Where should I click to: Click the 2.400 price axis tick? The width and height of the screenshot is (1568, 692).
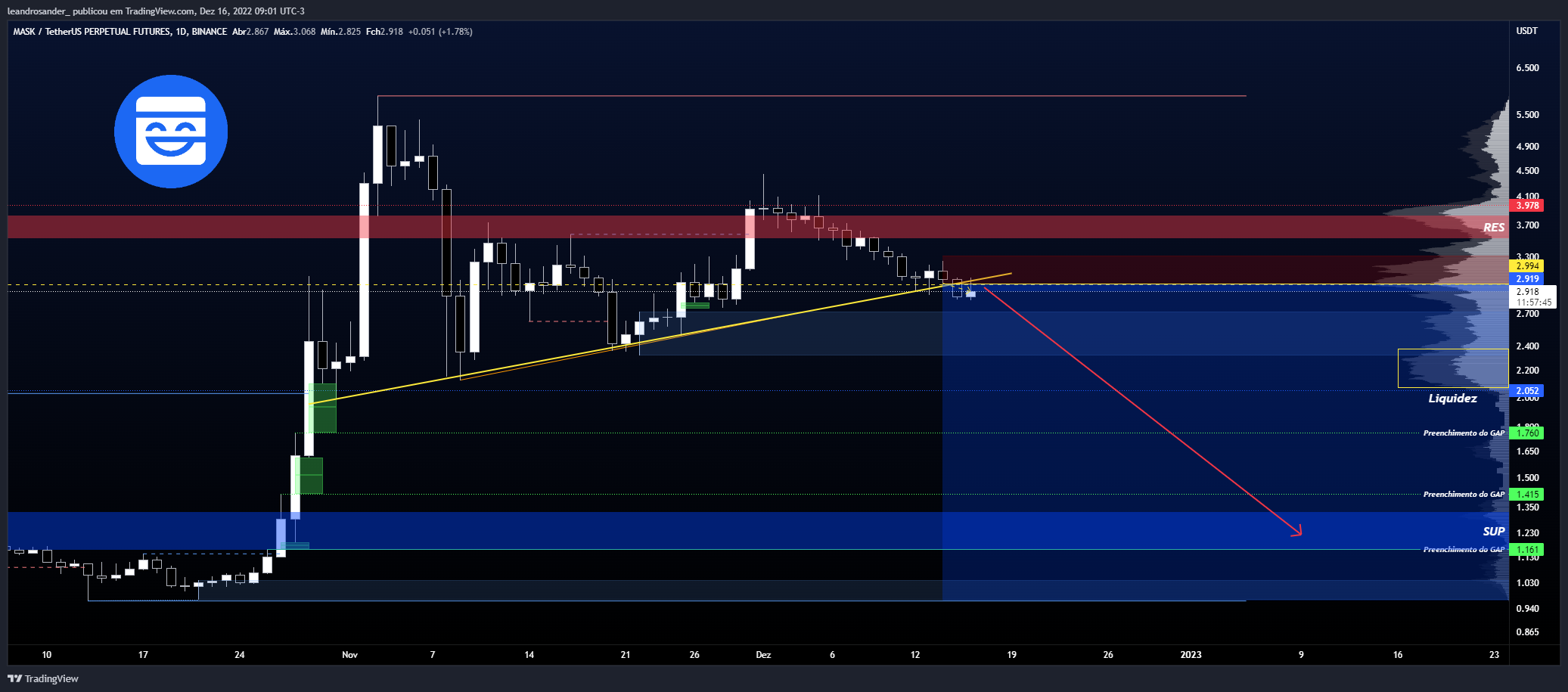click(x=1527, y=346)
